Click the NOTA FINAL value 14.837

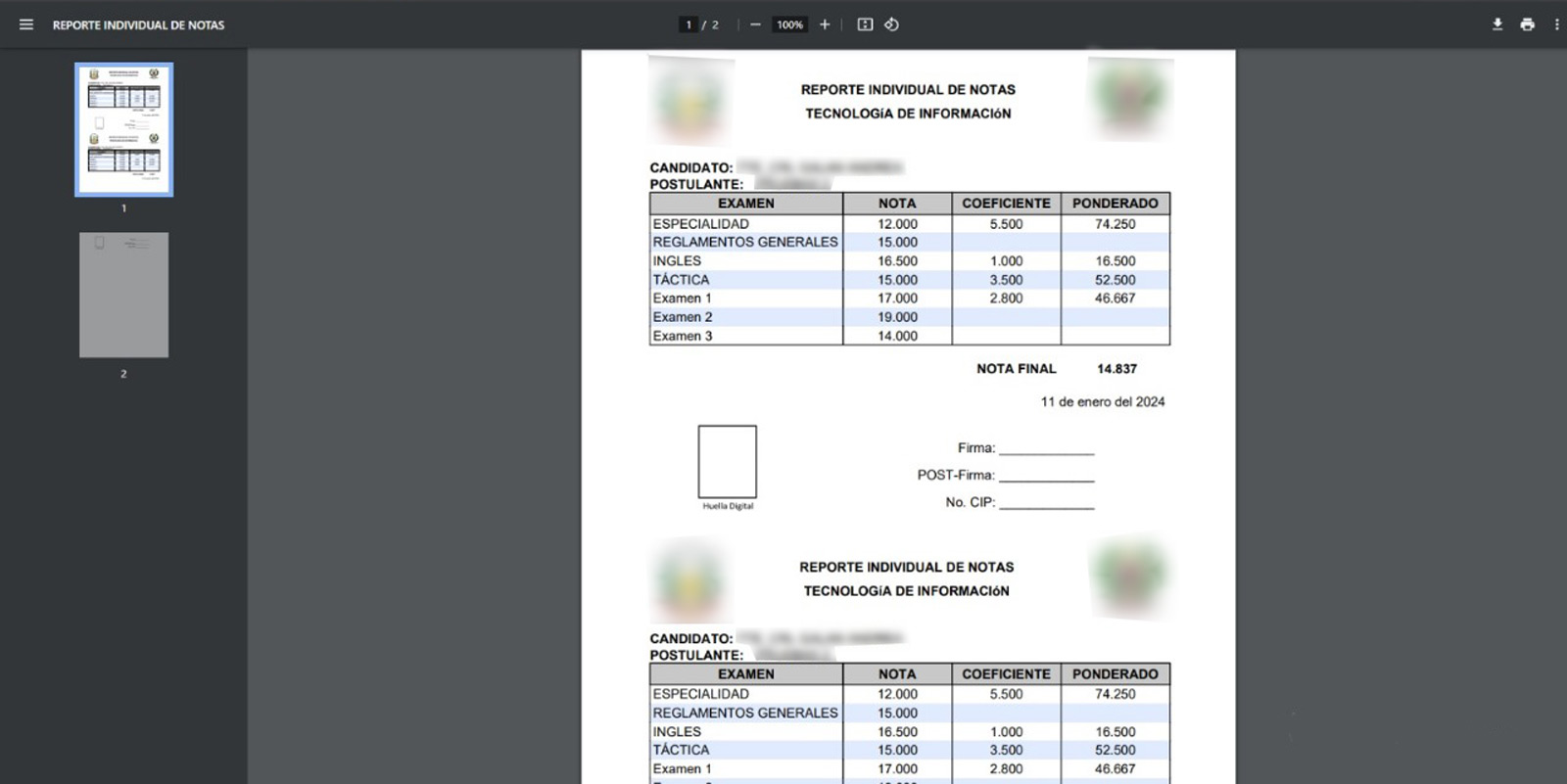point(1116,369)
